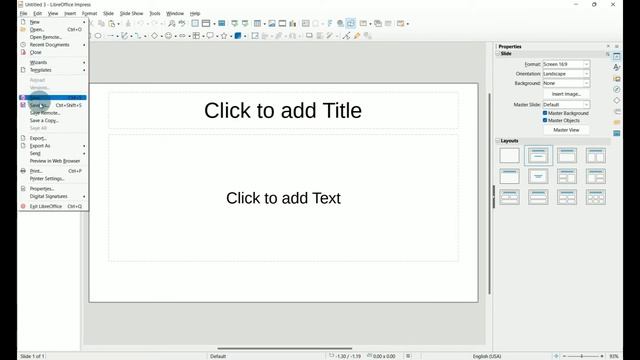The width and height of the screenshot is (640, 360).
Task: Open the Shapes deck sidebar icon
Action: pyautogui.click(x=617, y=100)
